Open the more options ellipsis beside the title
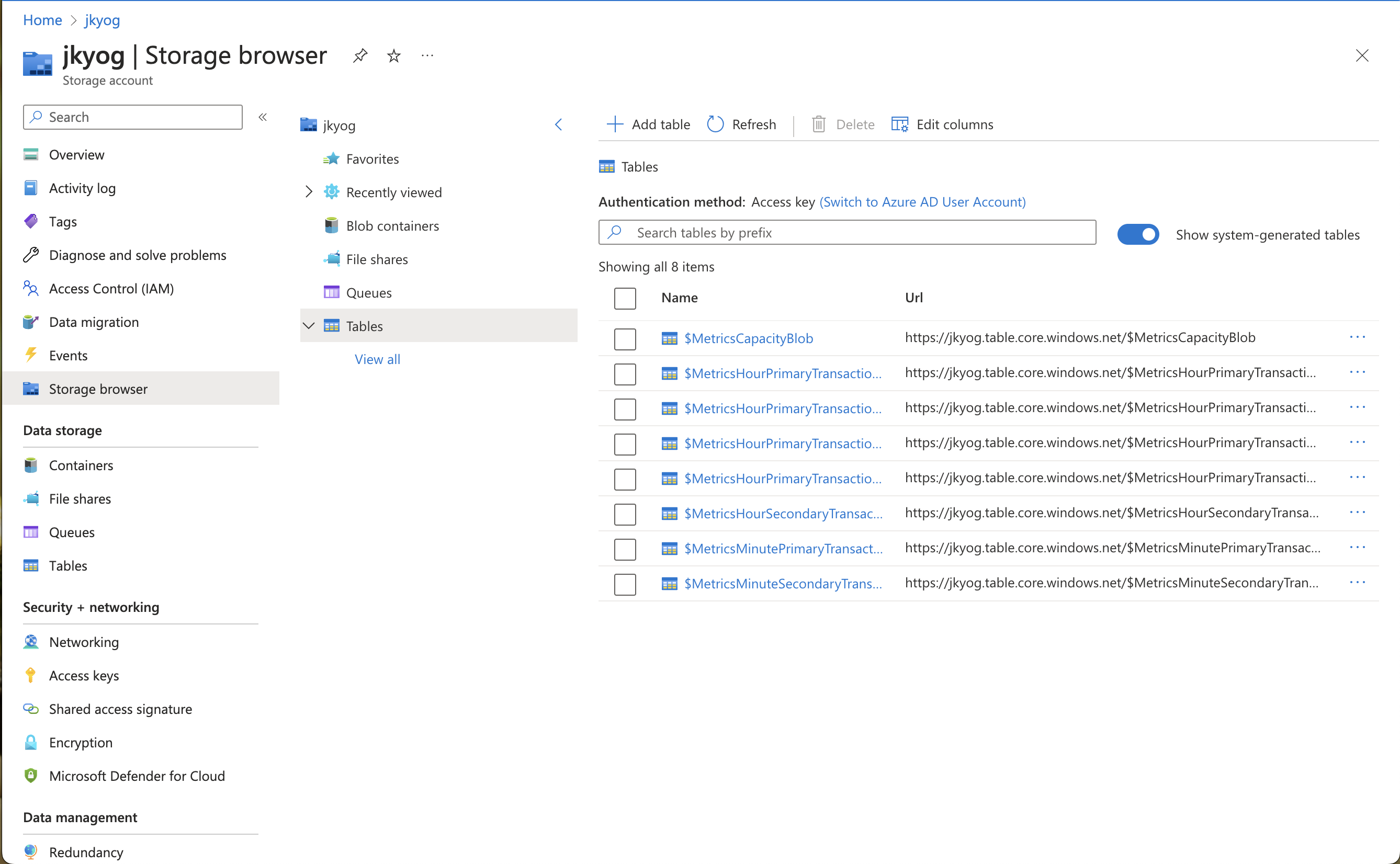1400x864 pixels. tap(427, 55)
